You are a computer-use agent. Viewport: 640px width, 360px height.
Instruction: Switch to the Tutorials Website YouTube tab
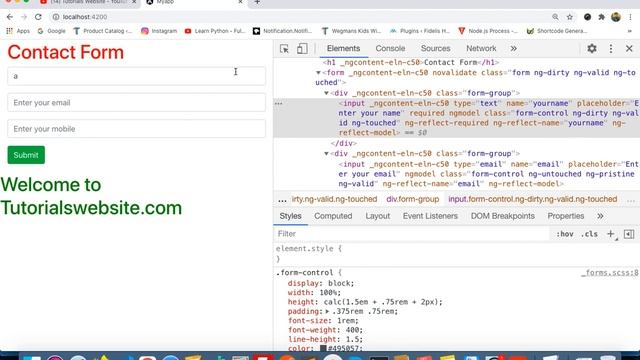pos(88,2)
